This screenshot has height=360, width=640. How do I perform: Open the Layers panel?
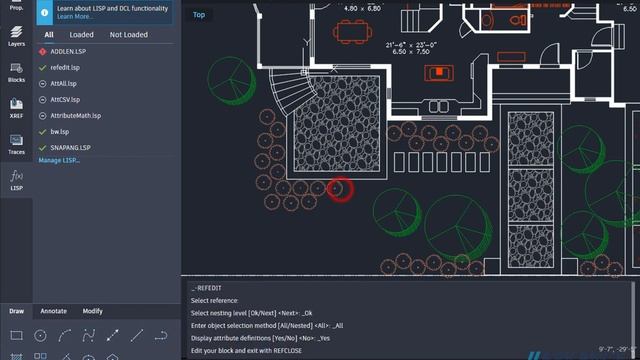[16, 36]
